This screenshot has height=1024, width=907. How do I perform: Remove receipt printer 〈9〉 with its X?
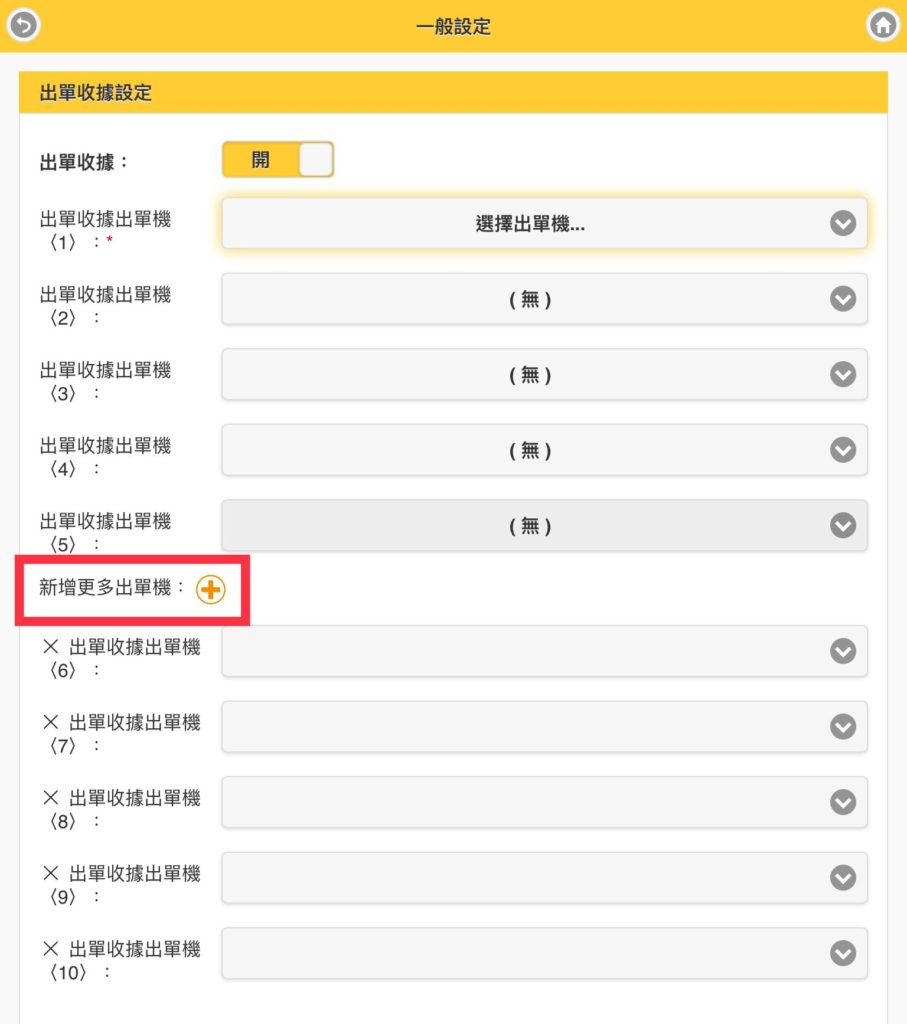coord(50,873)
